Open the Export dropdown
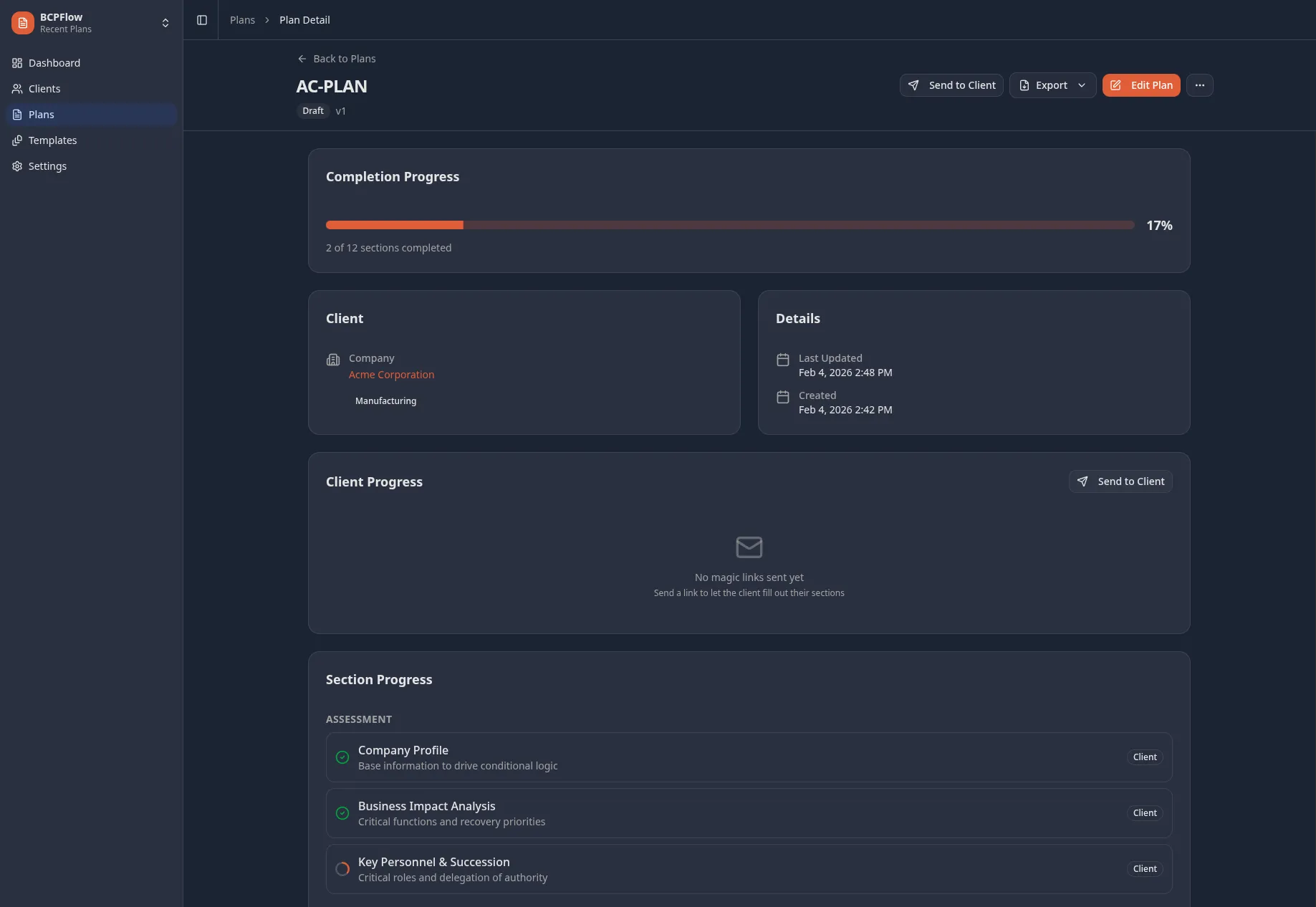 [1052, 85]
